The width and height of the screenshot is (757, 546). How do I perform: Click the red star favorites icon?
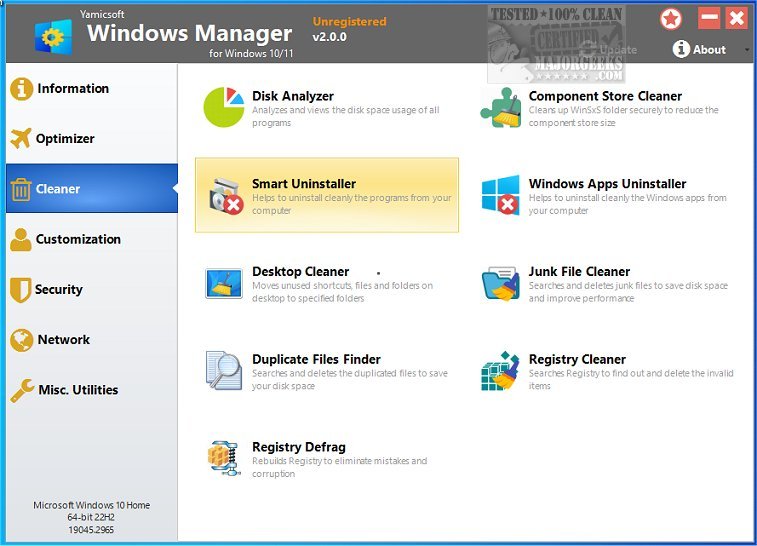click(x=671, y=19)
